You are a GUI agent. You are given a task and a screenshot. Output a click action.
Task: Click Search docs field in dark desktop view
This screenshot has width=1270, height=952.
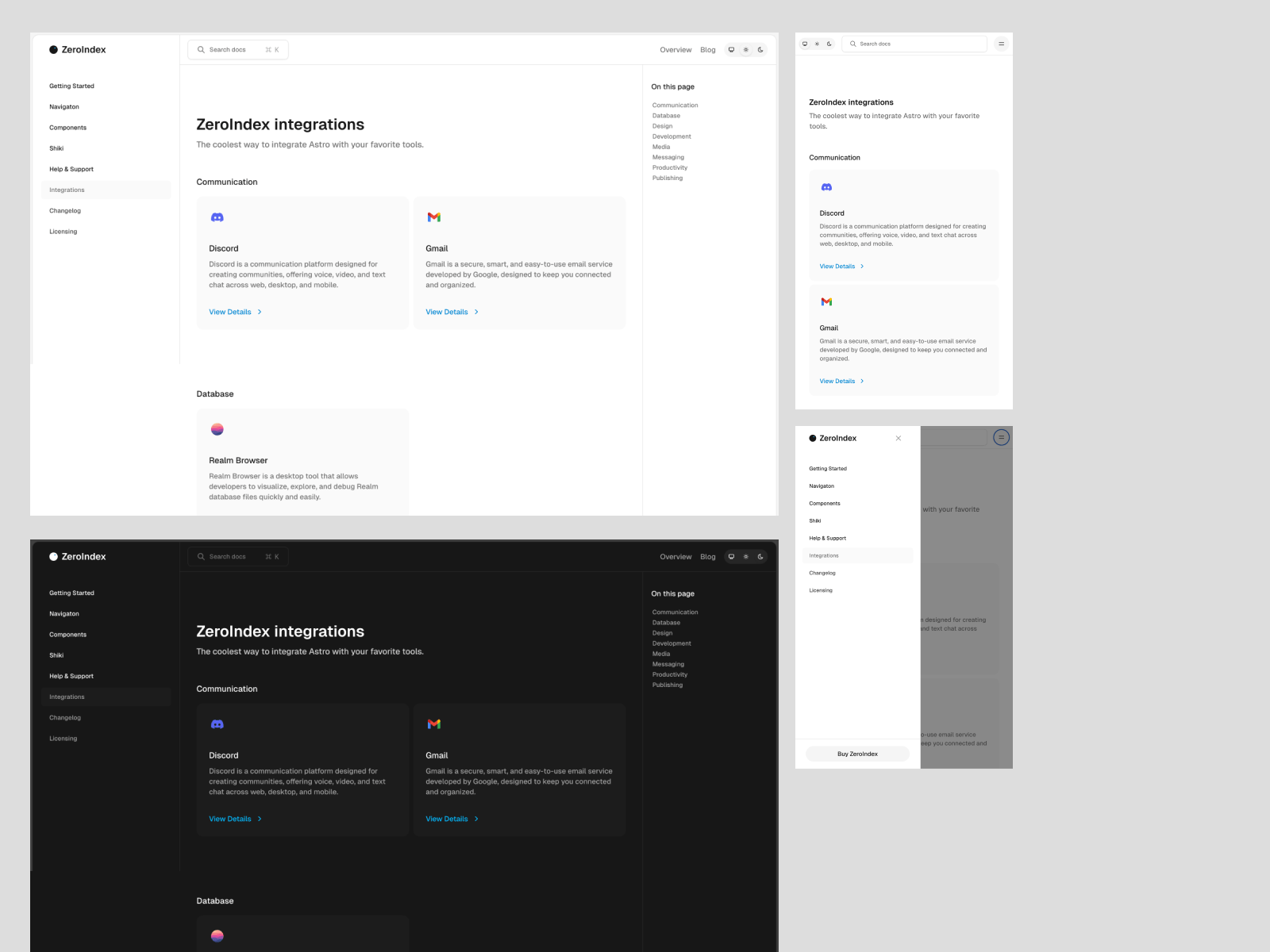tap(238, 556)
